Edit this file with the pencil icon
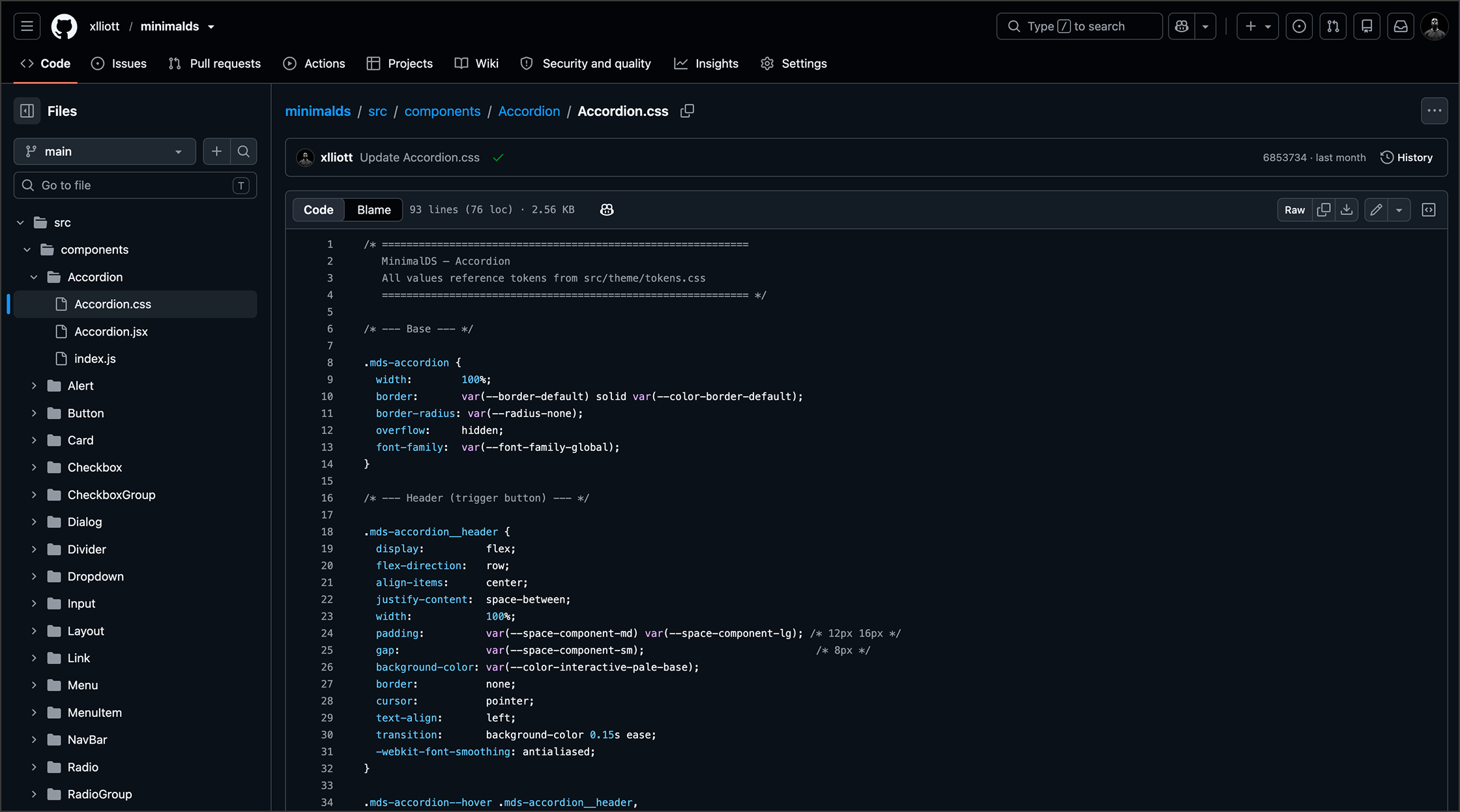Screen dimensions: 1460x812 (1376, 210)
